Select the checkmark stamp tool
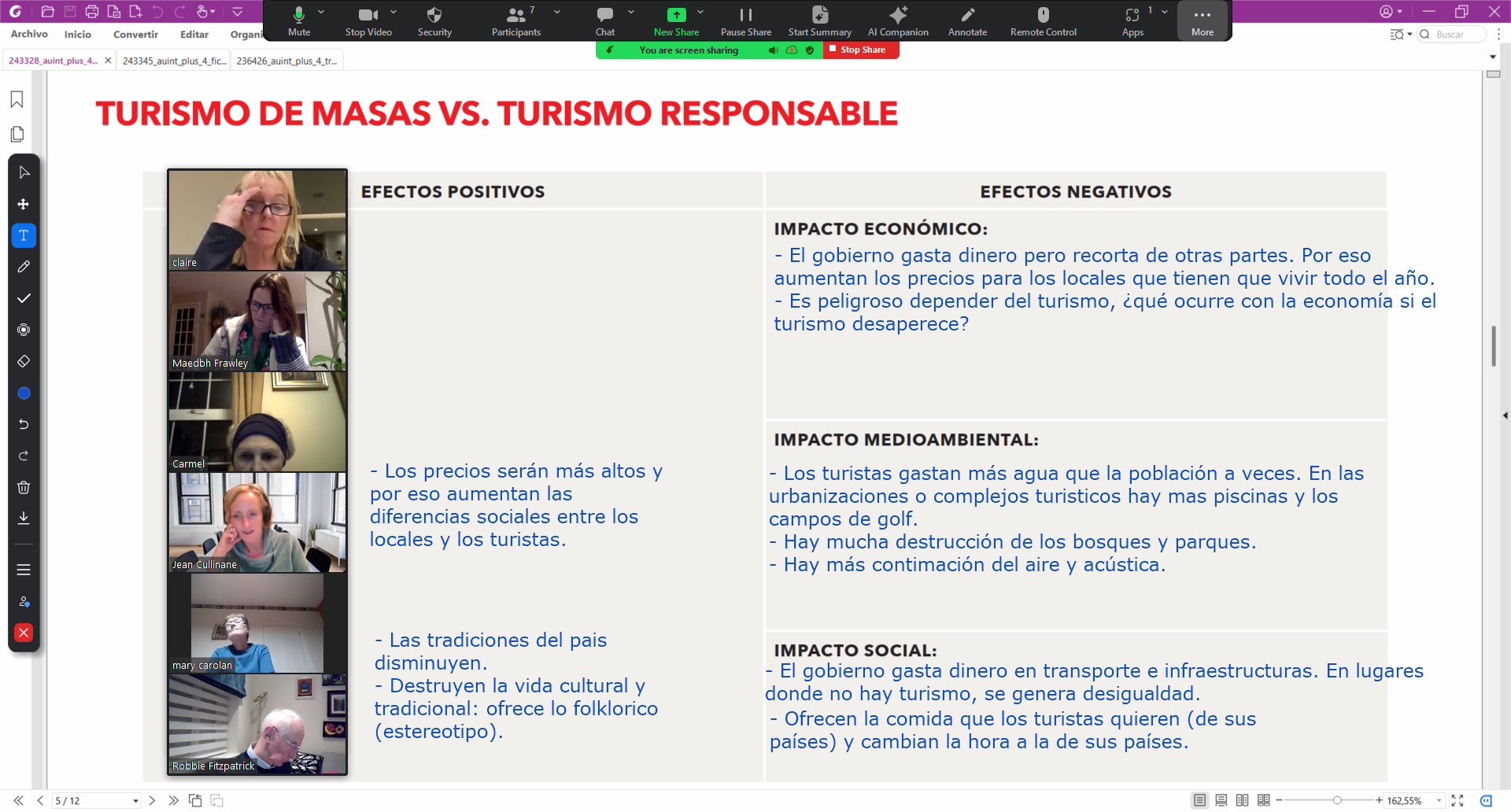 click(x=24, y=298)
